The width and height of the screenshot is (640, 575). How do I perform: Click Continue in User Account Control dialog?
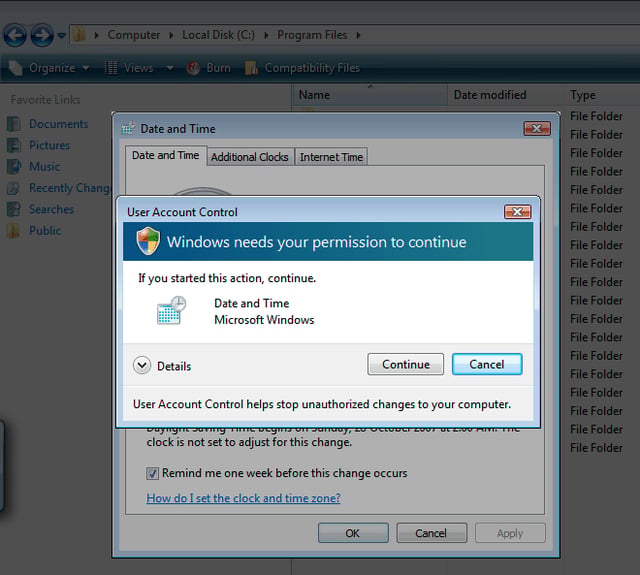pos(405,364)
